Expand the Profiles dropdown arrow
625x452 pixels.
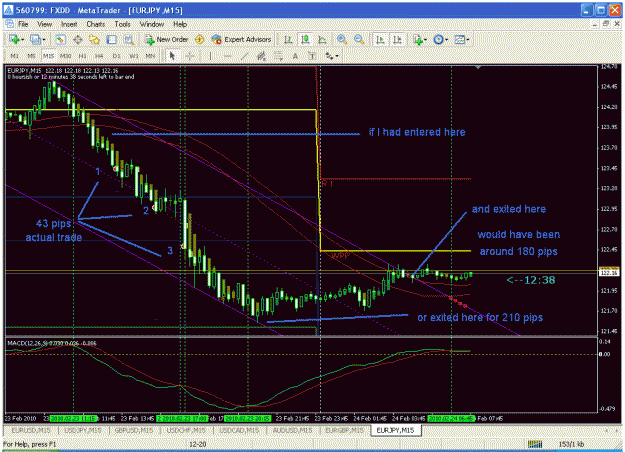tap(43, 39)
